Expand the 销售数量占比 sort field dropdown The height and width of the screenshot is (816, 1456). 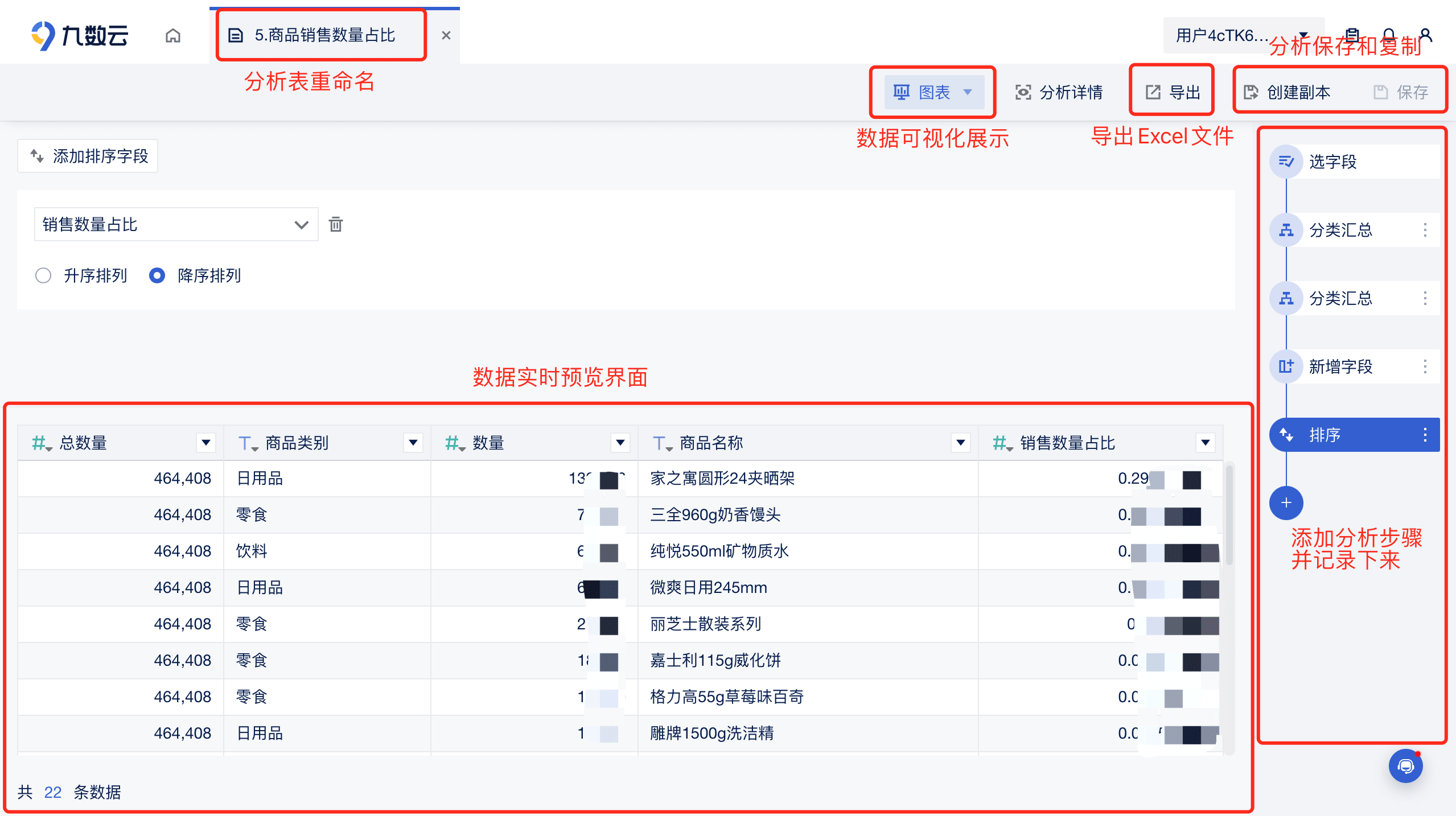[x=176, y=224]
